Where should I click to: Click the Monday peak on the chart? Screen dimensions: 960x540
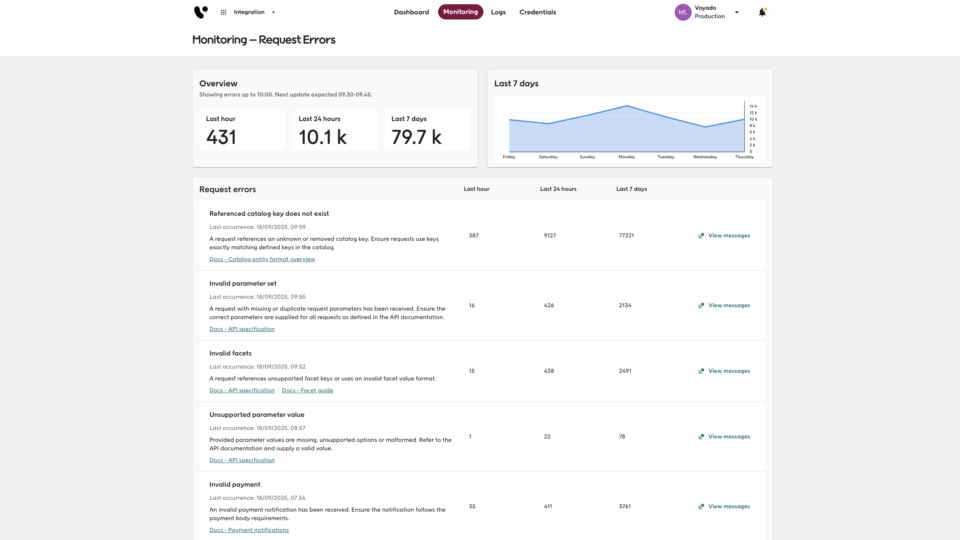click(x=627, y=106)
